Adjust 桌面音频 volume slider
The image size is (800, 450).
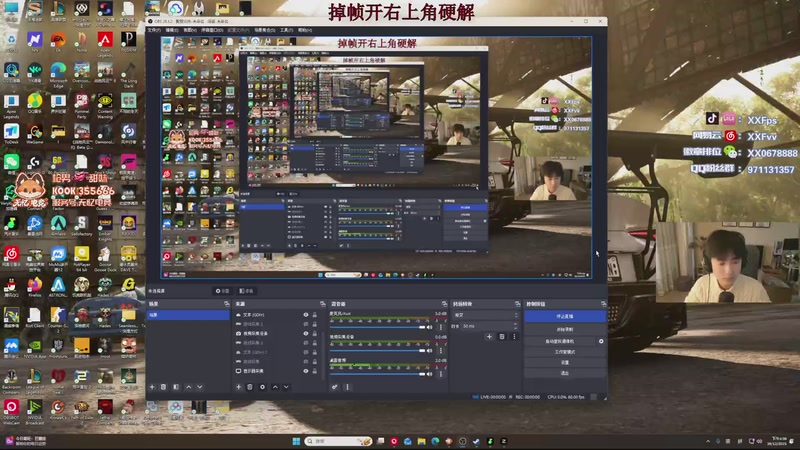coord(378,374)
